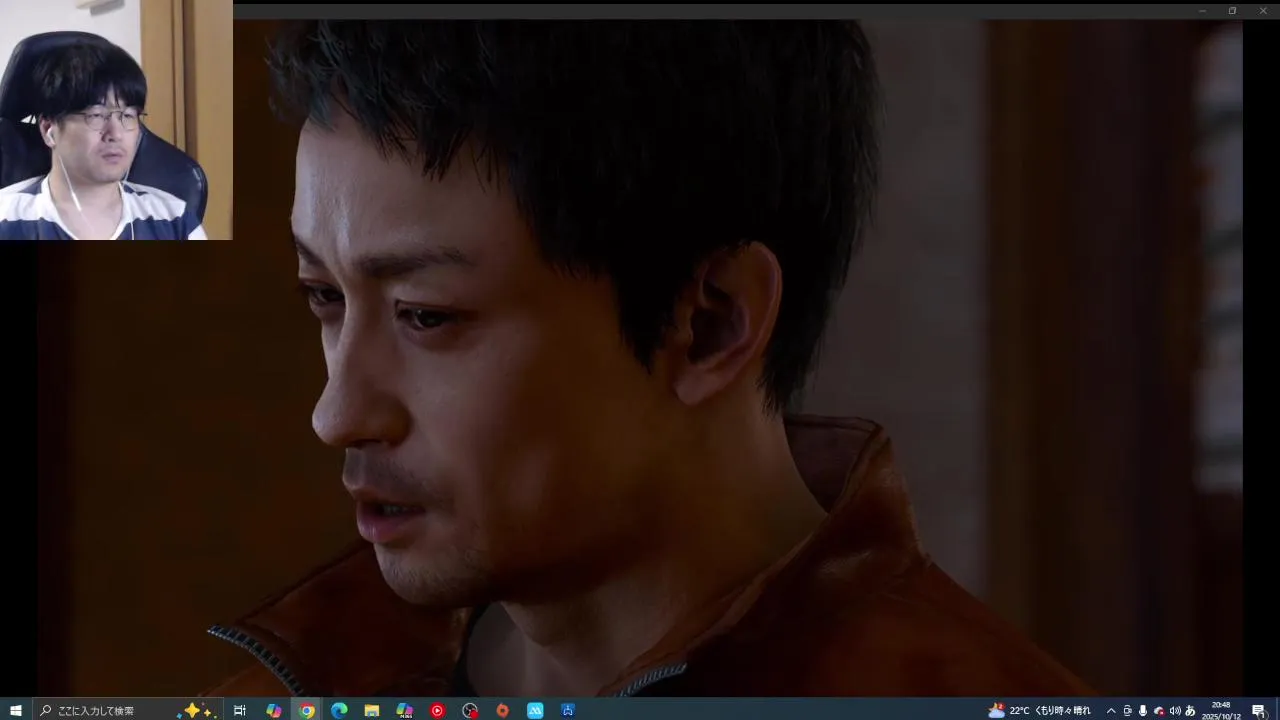
Task: Click the microphone tray icon
Action: (x=1143, y=710)
